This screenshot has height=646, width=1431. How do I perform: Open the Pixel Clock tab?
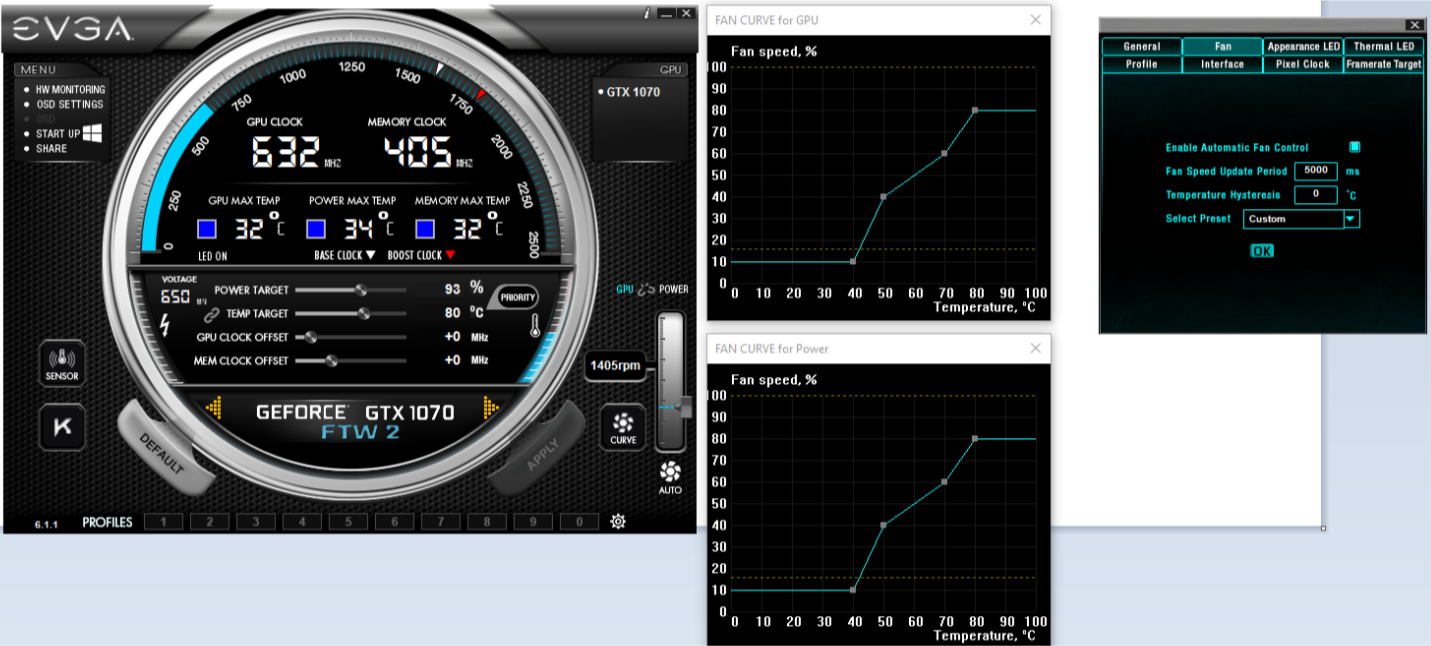coord(1303,64)
